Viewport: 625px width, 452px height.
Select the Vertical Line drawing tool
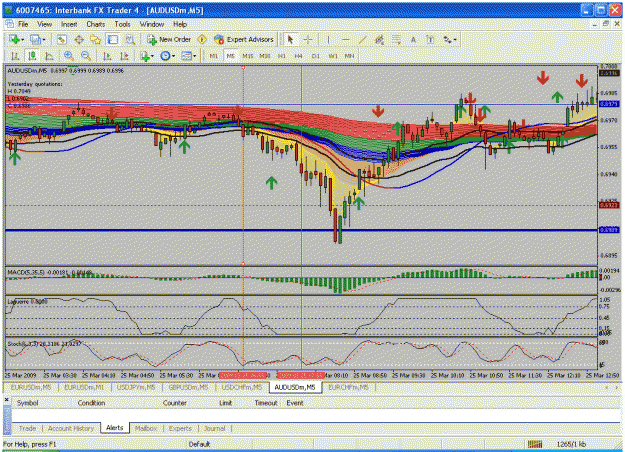[x=328, y=39]
